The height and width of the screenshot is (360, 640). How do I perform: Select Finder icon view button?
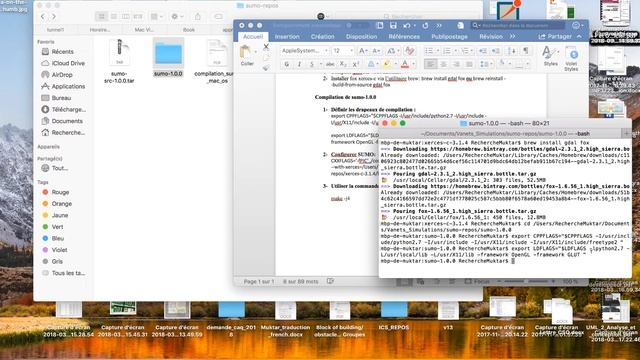[x=102, y=16]
